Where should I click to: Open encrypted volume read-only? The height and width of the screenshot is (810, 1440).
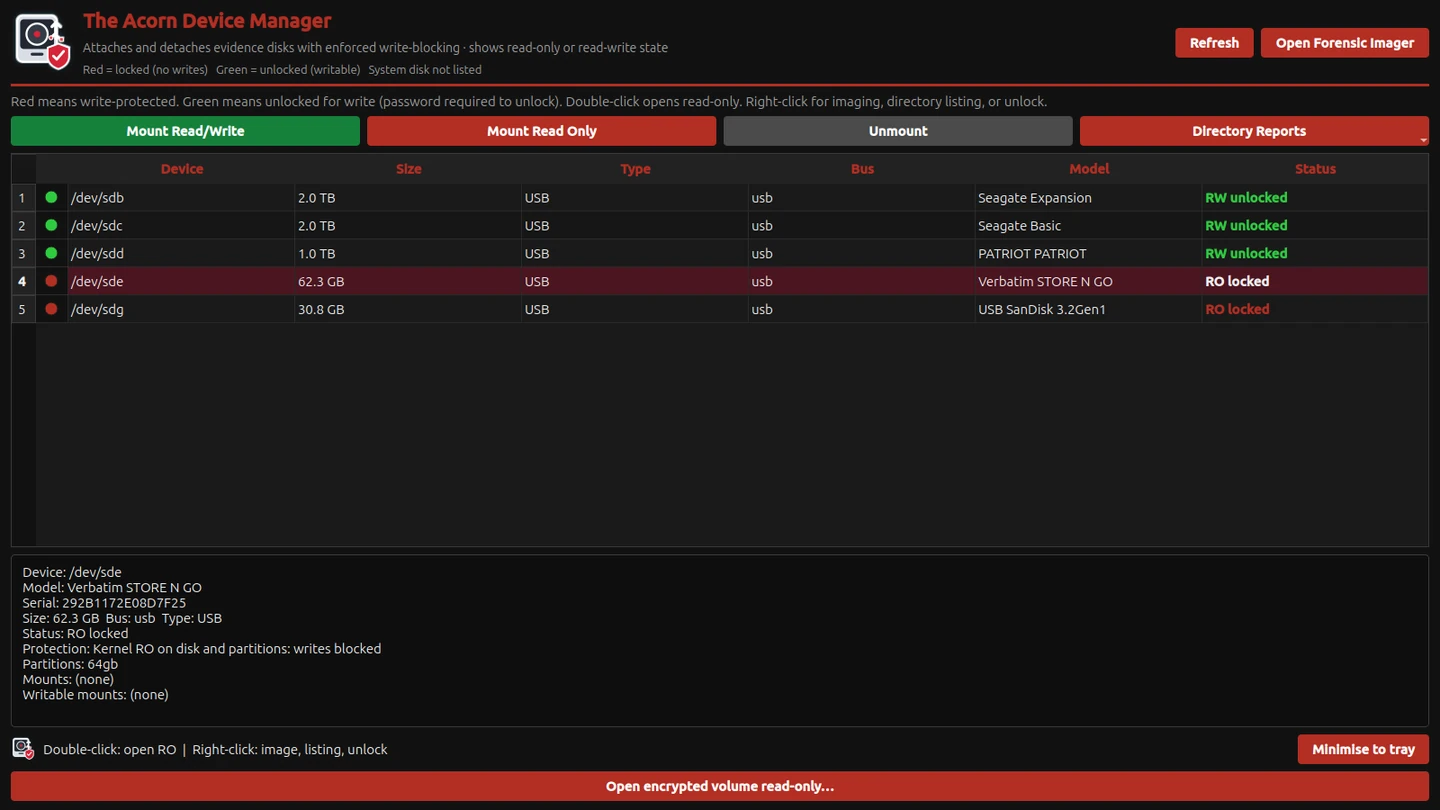pos(720,786)
